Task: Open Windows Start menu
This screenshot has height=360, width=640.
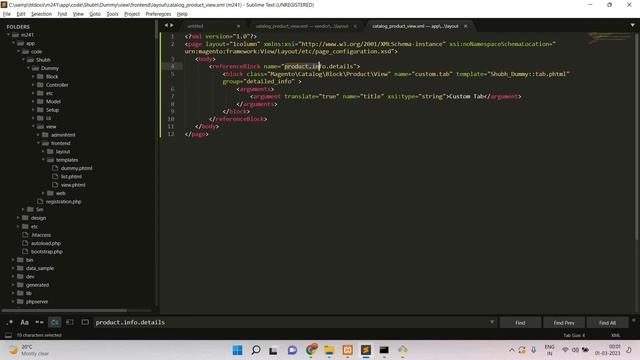Action: [x=237, y=350]
